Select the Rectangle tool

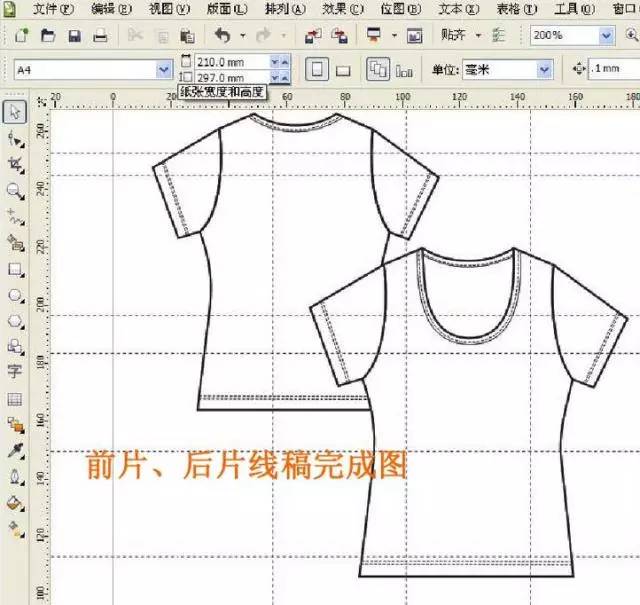point(15,269)
